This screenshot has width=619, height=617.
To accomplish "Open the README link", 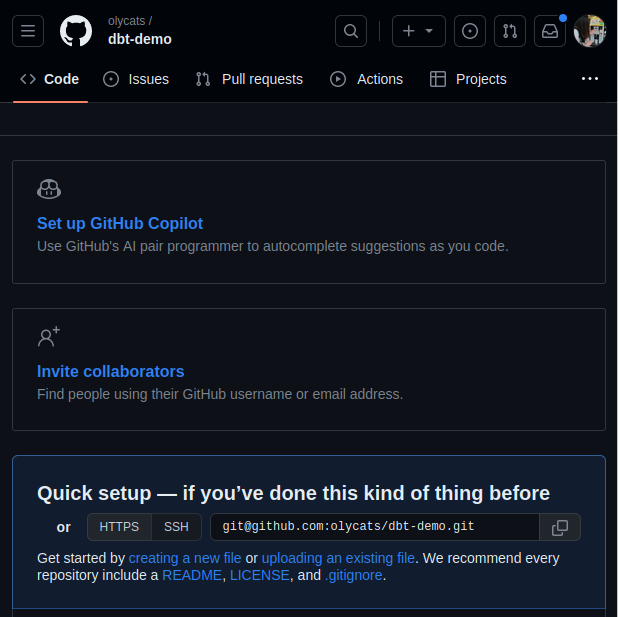I will [192, 575].
